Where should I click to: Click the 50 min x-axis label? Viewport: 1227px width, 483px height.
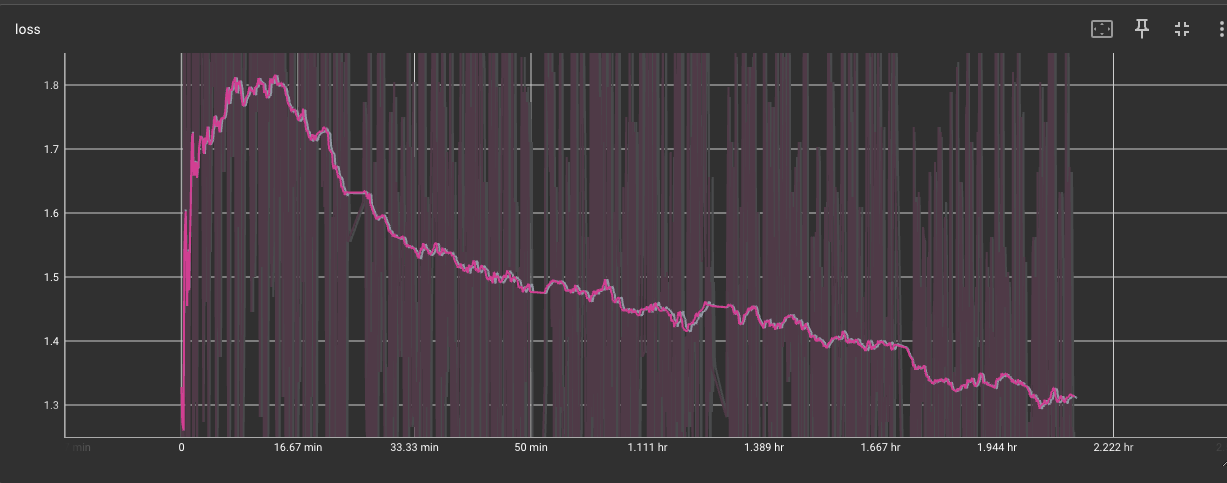coord(531,448)
